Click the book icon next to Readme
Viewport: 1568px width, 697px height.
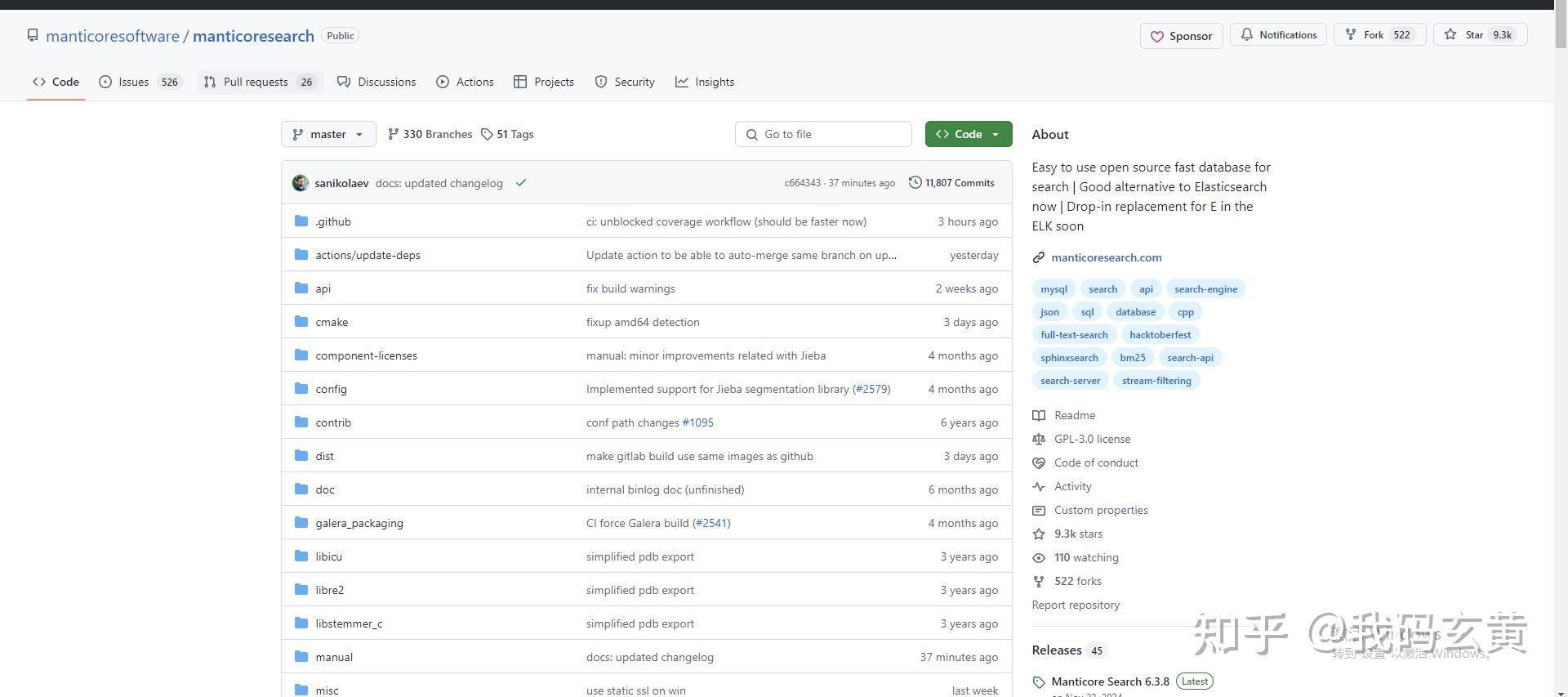coord(1039,415)
